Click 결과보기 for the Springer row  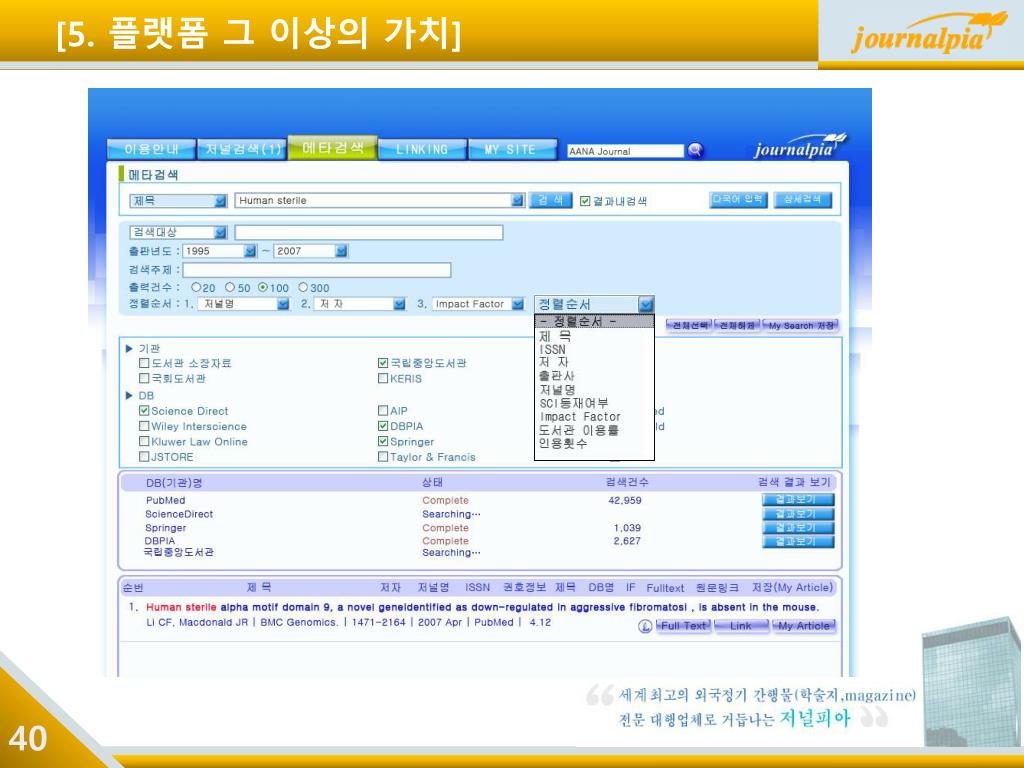(798, 528)
